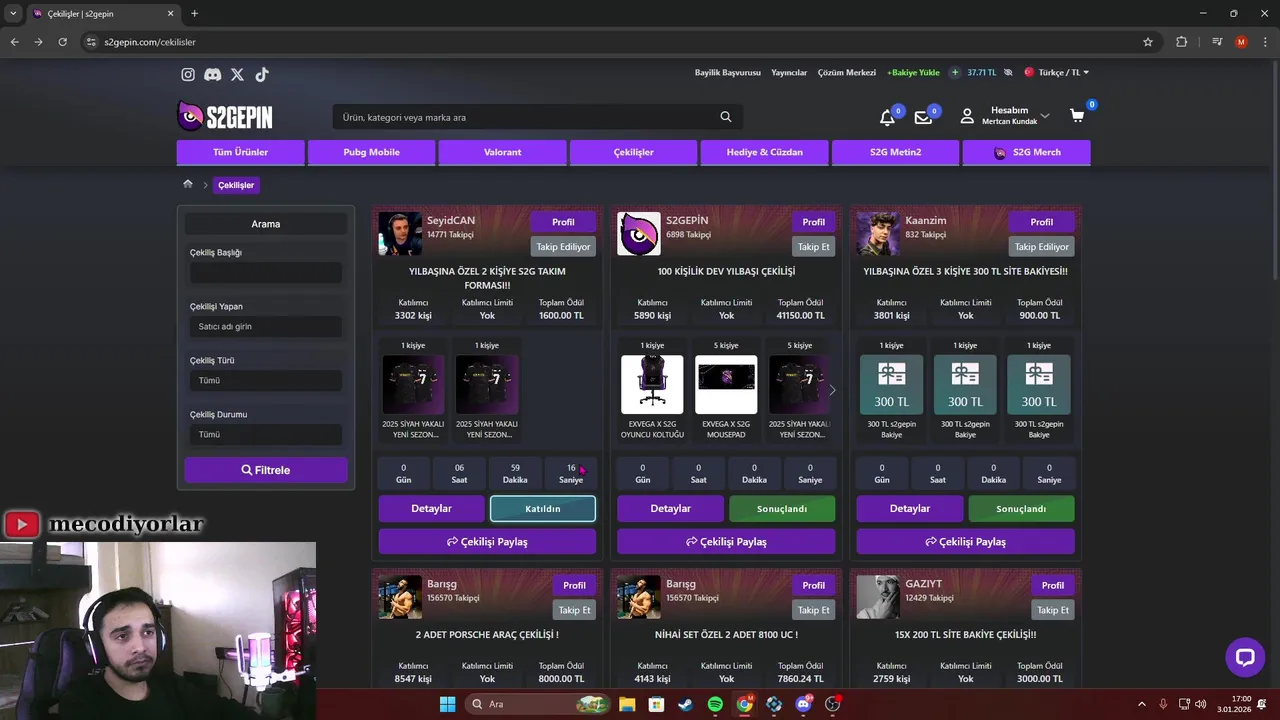Click the EXVEGA mousepad thumbnail
The height and width of the screenshot is (720, 1280).
click(726, 384)
